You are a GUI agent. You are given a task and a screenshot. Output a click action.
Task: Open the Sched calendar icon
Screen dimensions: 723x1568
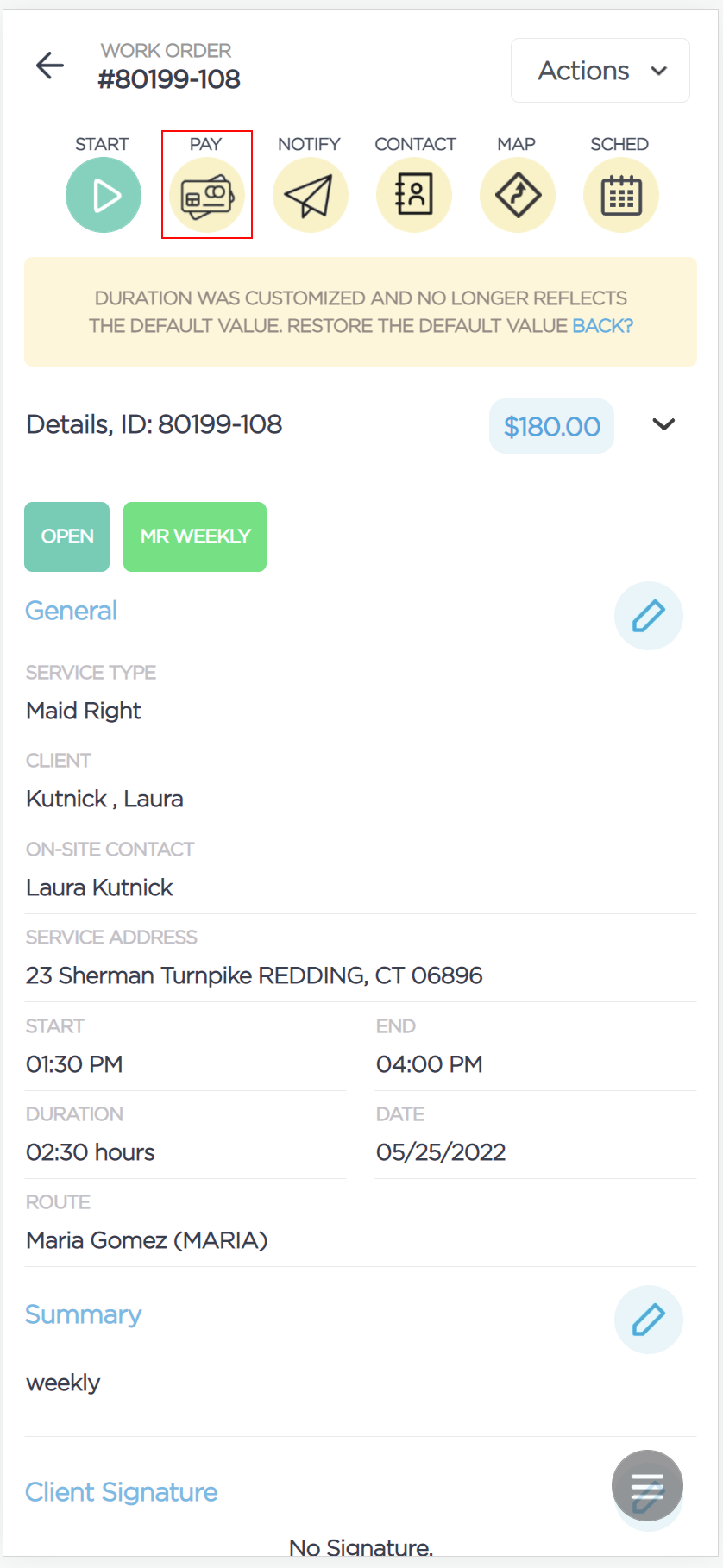click(621, 195)
